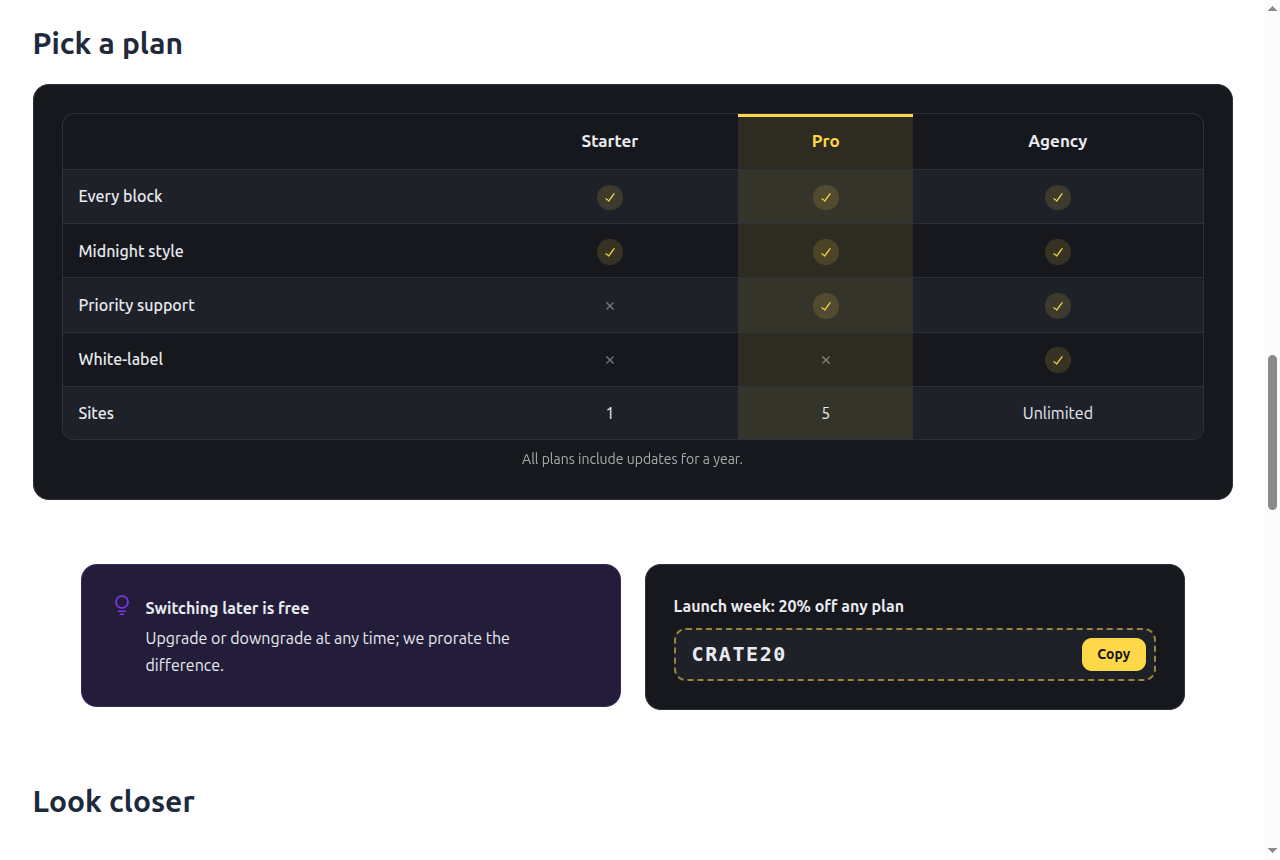Click the Pro checkmark for Priority support
This screenshot has width=1280, height=860.
[825, 305]
